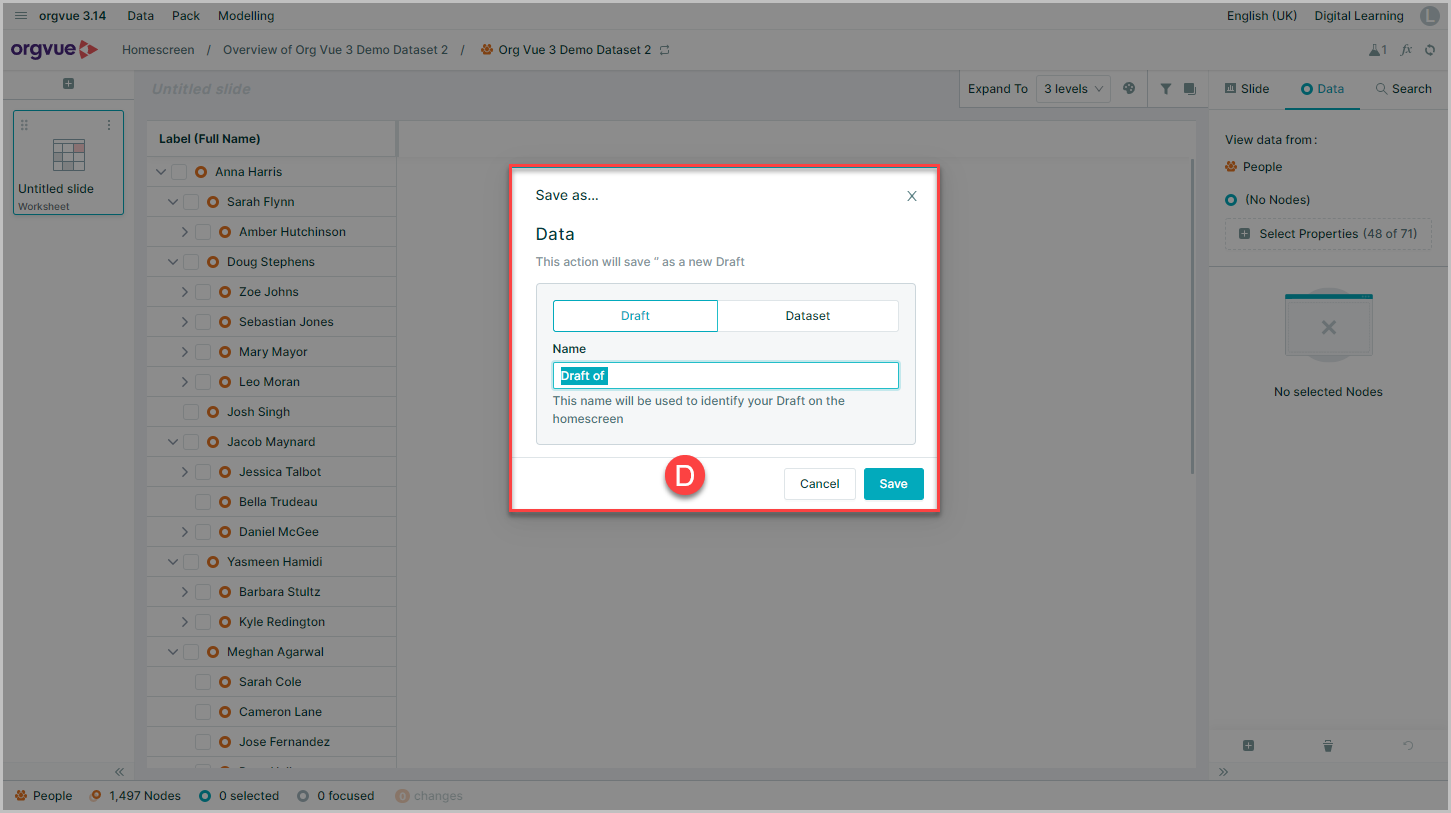The height and width of the screenshot is (813, 1451).
Task: Click the Save button in the dialog
Action: [894, 484]
